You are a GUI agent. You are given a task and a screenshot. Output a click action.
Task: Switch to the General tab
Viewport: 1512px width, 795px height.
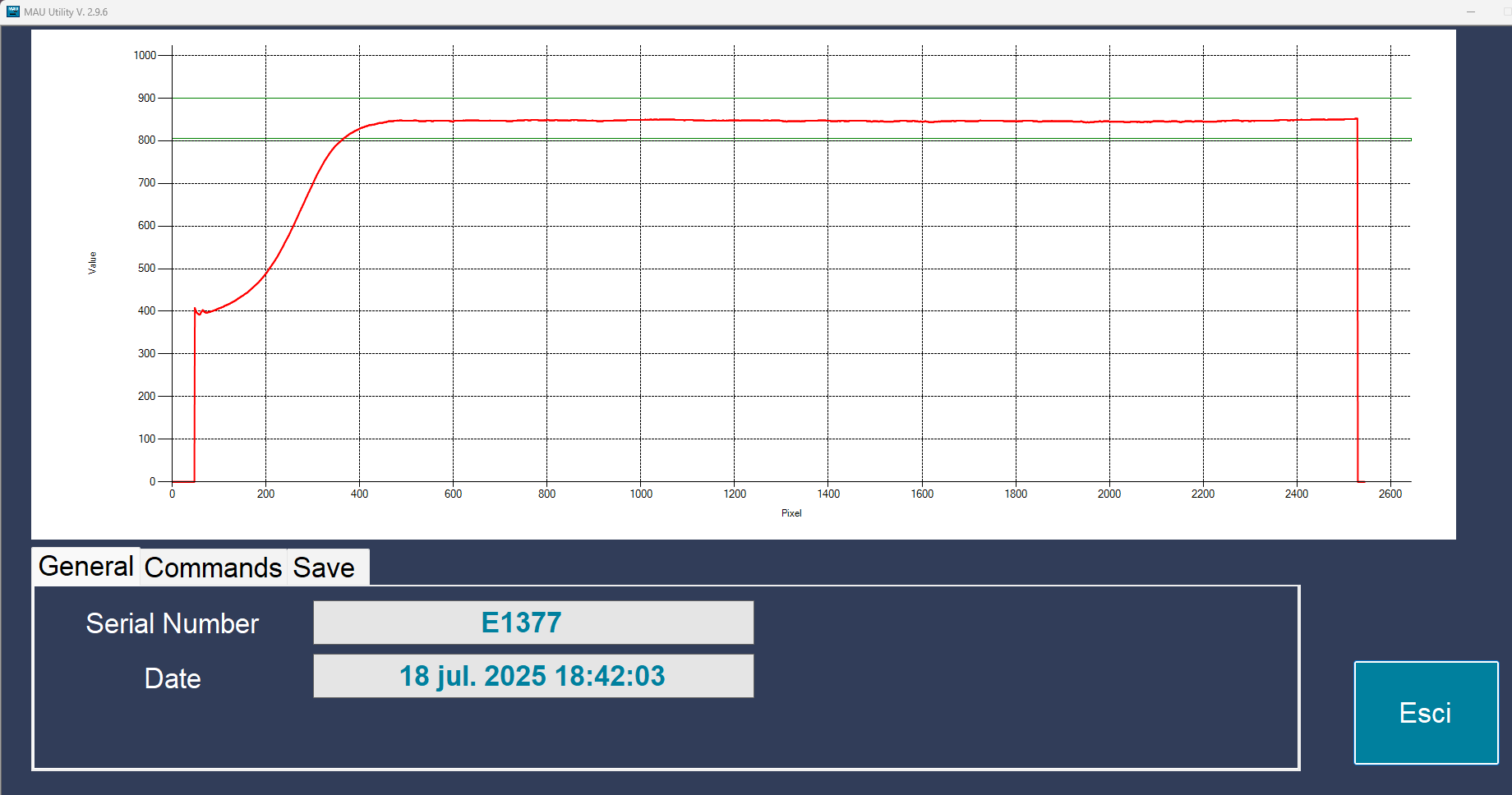click(86, 566)
